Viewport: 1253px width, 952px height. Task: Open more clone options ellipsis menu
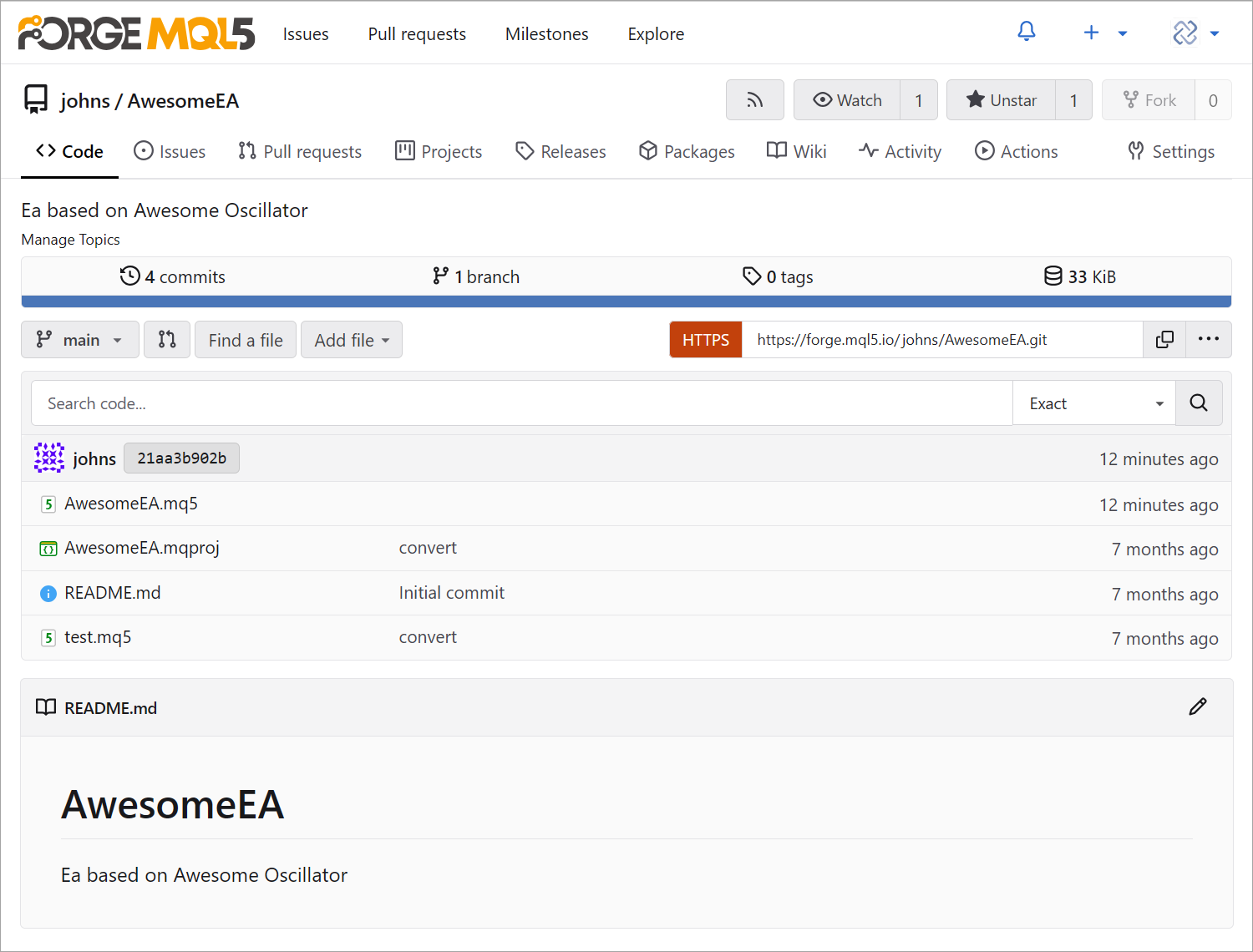point(1208,340)
